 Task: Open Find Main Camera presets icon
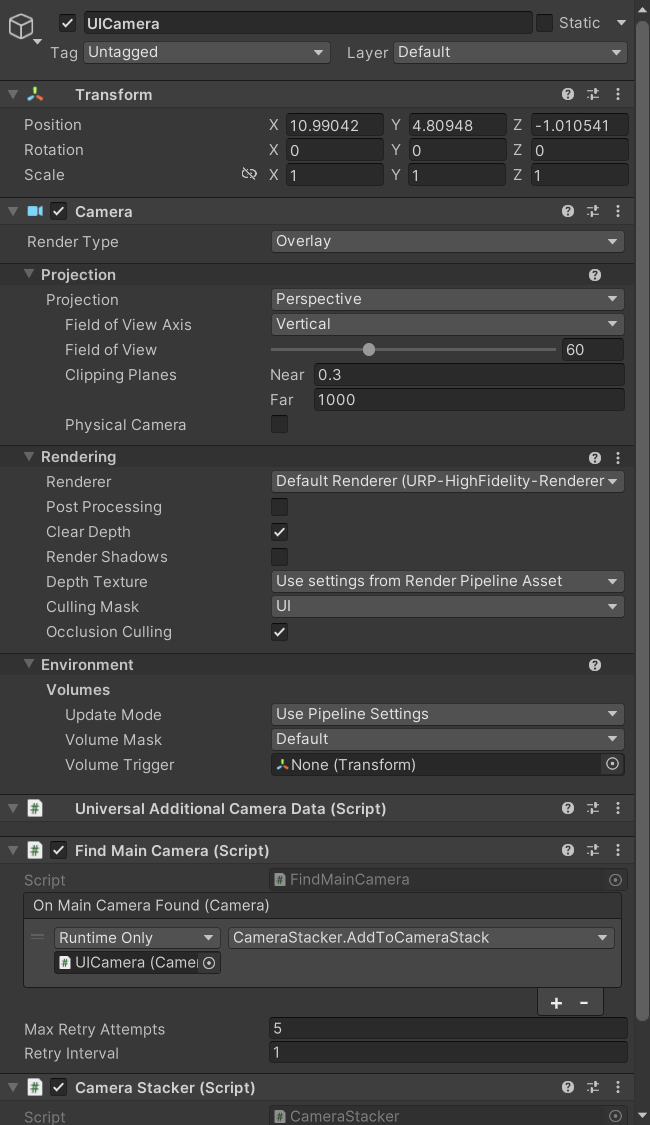coord(593,850)
